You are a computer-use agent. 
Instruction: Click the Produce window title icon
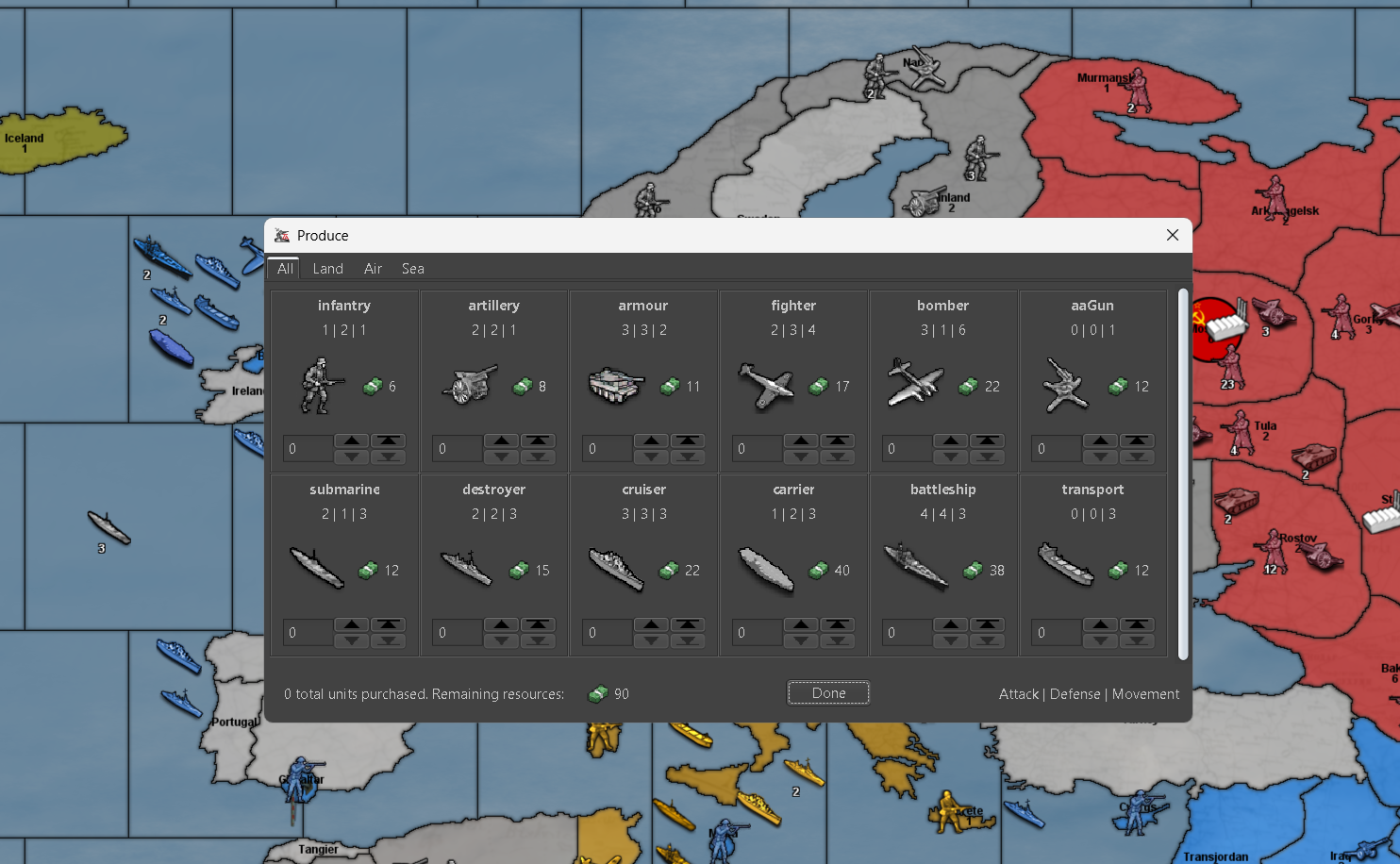[282, 236]
